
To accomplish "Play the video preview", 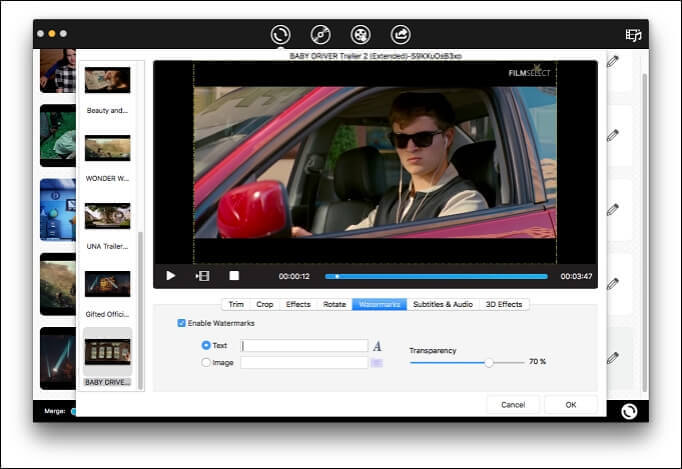I will tap(171, 276).
